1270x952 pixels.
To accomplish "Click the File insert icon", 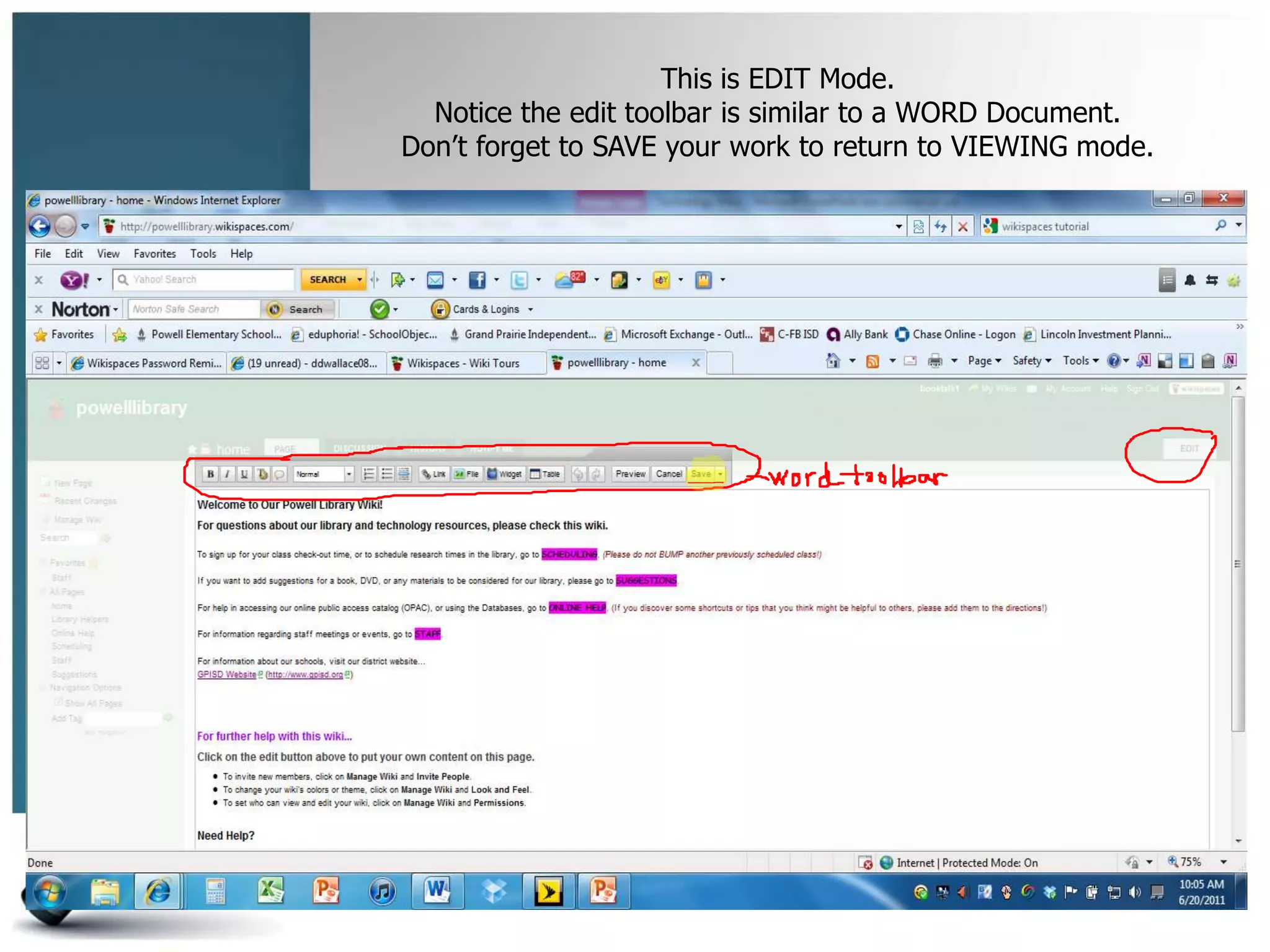I will pyautogui.click(x=466, y=474).
